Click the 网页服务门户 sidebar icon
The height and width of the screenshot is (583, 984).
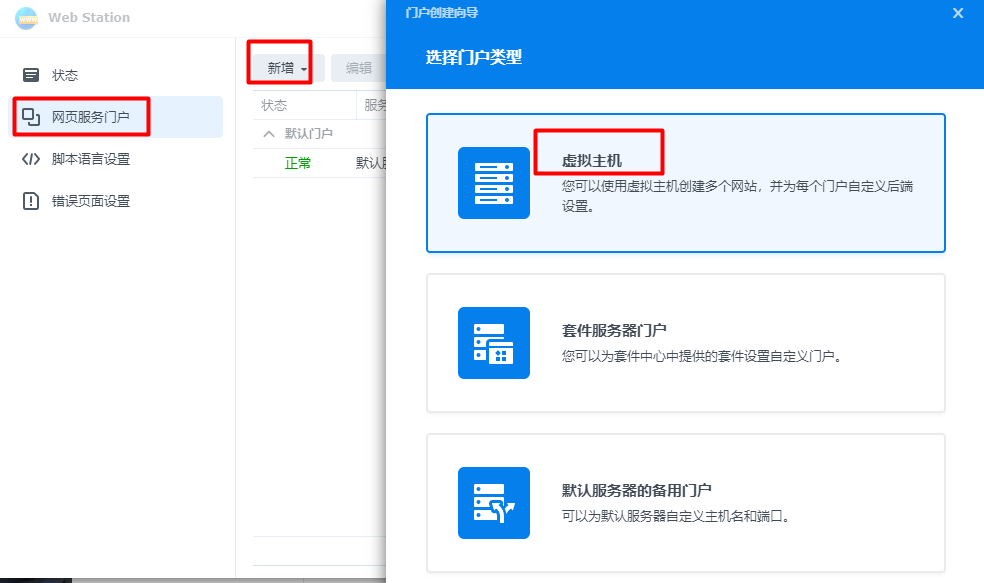(x=31, y=117)
